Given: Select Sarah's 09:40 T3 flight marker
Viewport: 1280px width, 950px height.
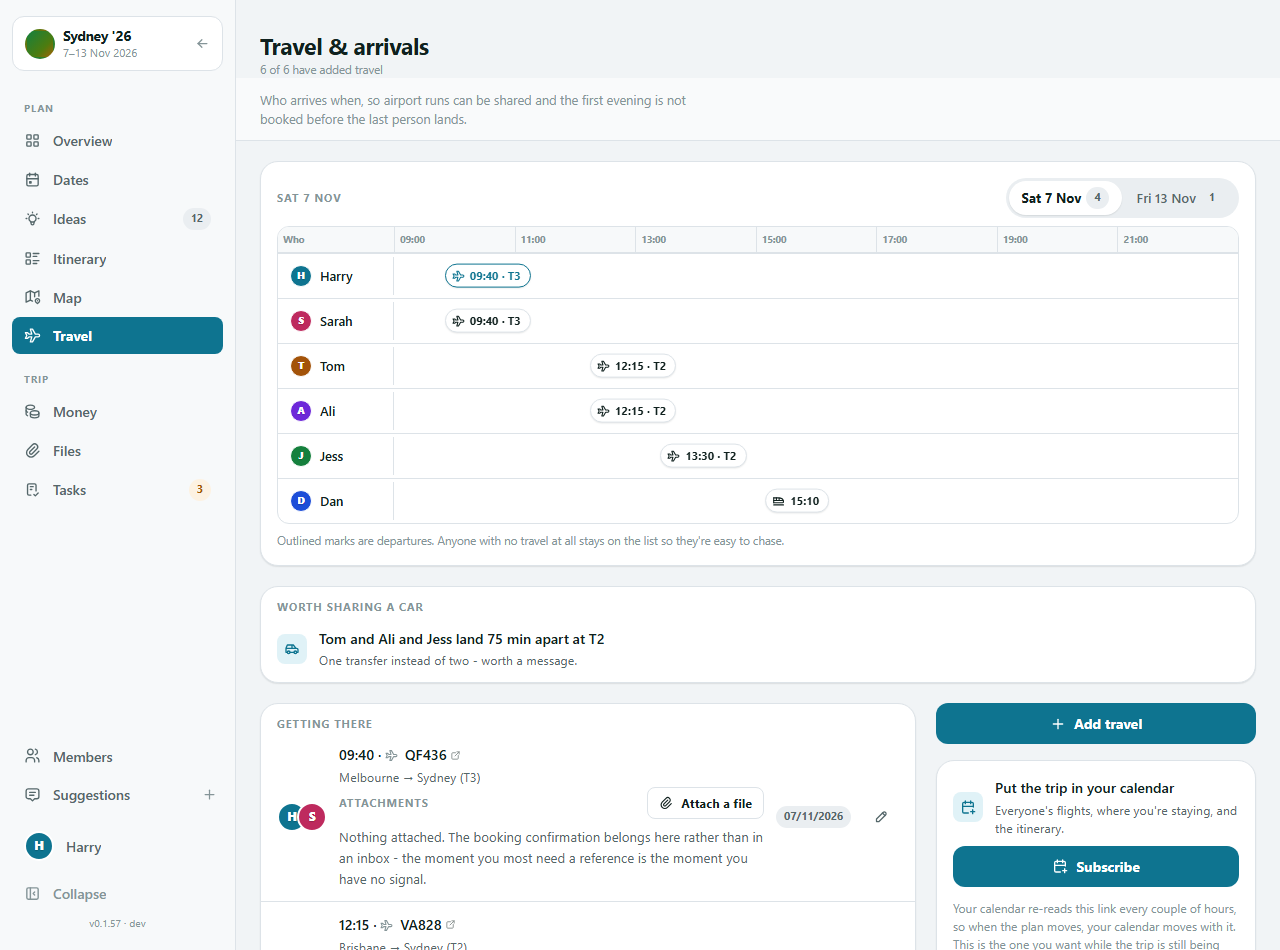Looking at the screenshot, I should (488, 321).
